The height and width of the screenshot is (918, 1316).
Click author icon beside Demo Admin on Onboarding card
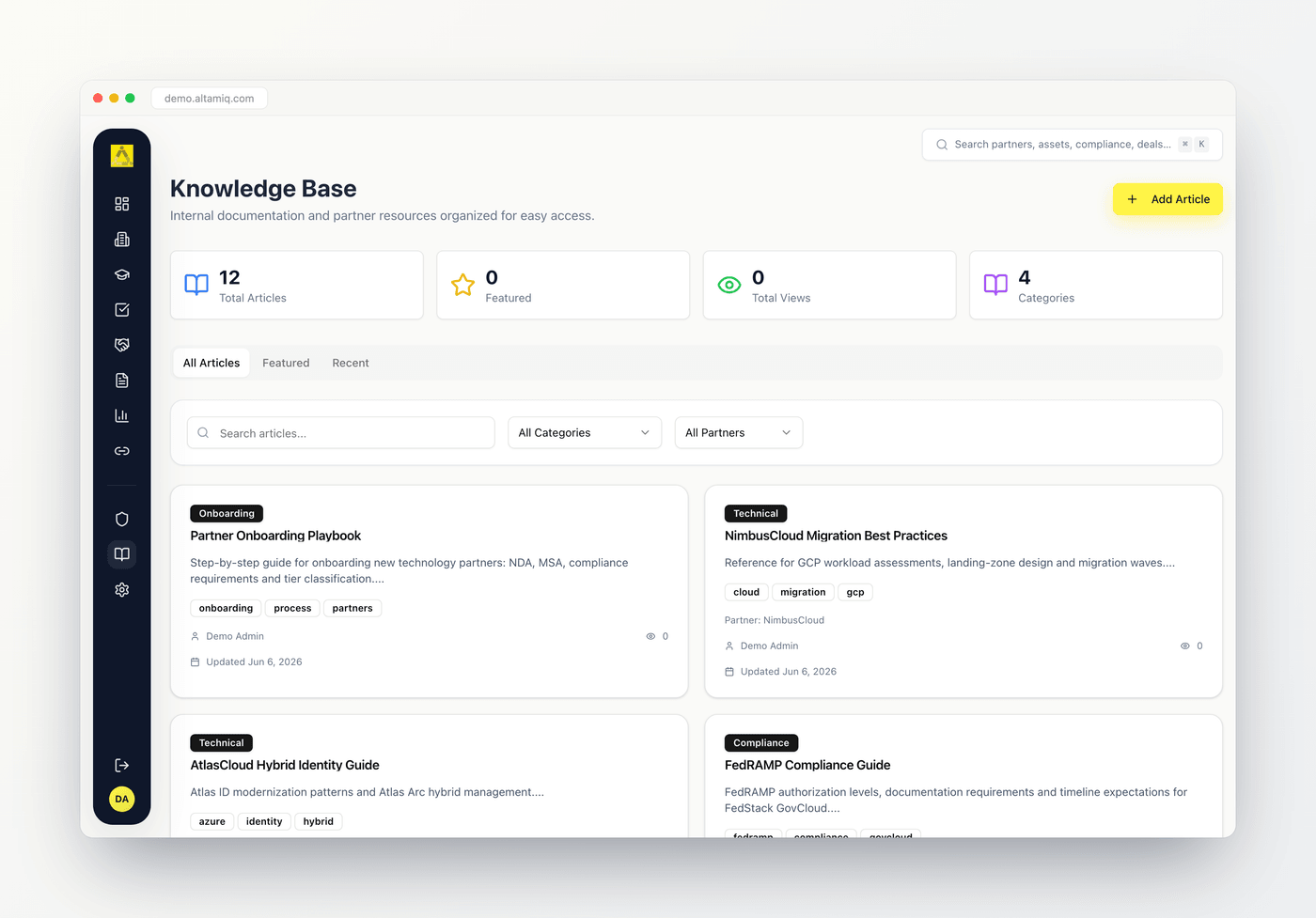[x=196, y=636]
